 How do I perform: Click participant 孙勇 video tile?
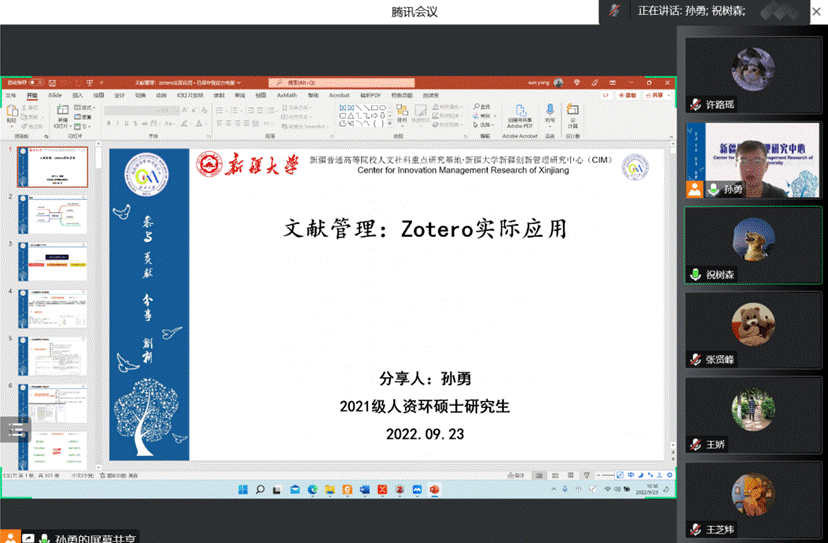coord(753,160)
